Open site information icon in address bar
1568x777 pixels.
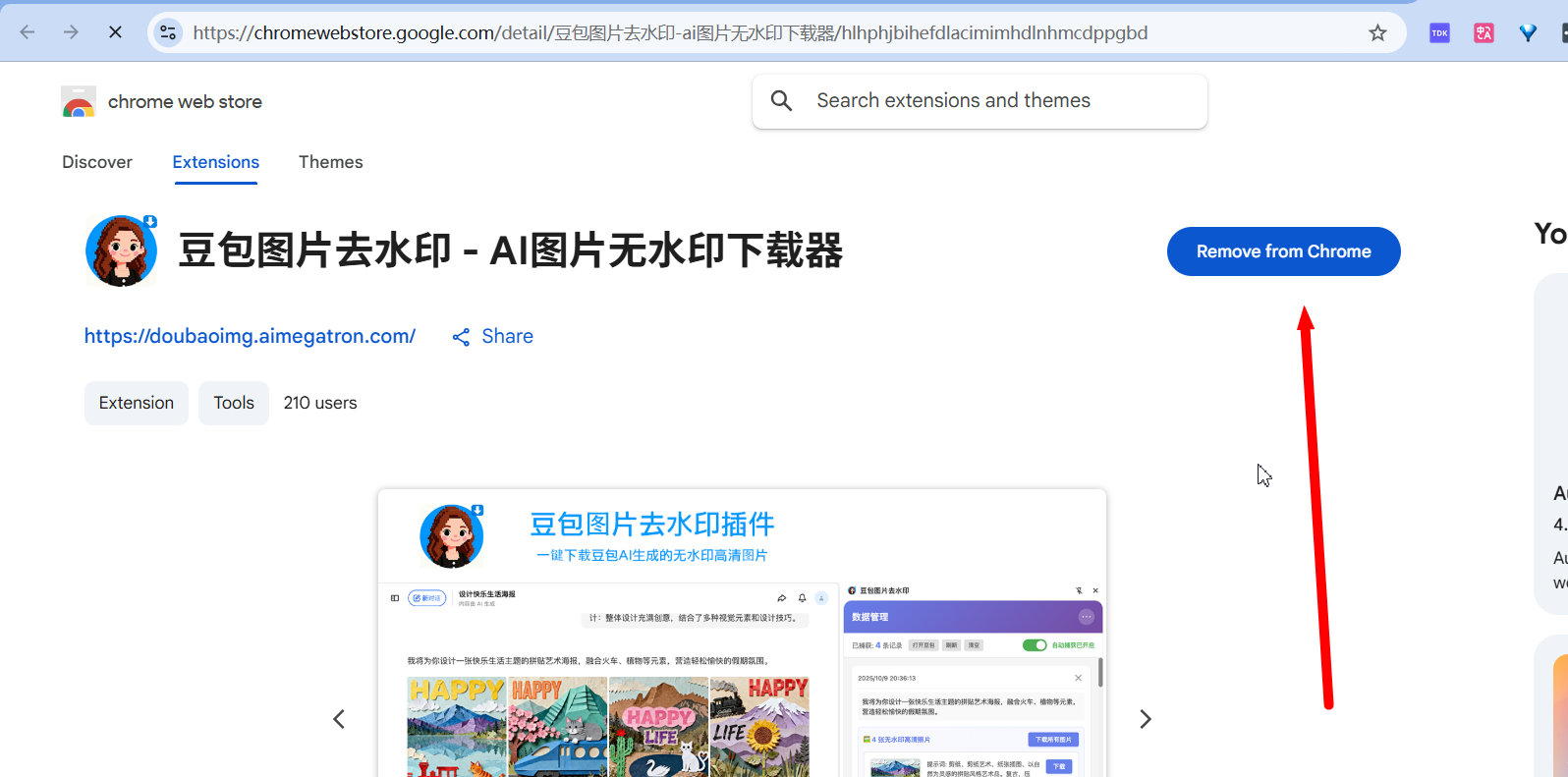(x=168, y=32)
